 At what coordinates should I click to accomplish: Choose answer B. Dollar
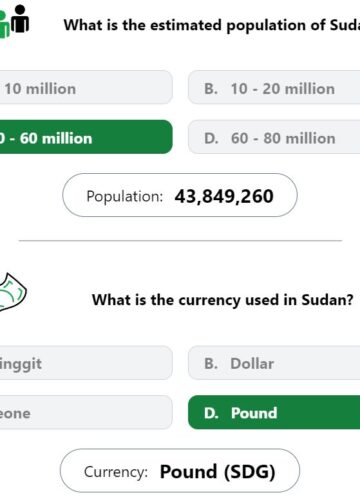[x=274, y=363]
